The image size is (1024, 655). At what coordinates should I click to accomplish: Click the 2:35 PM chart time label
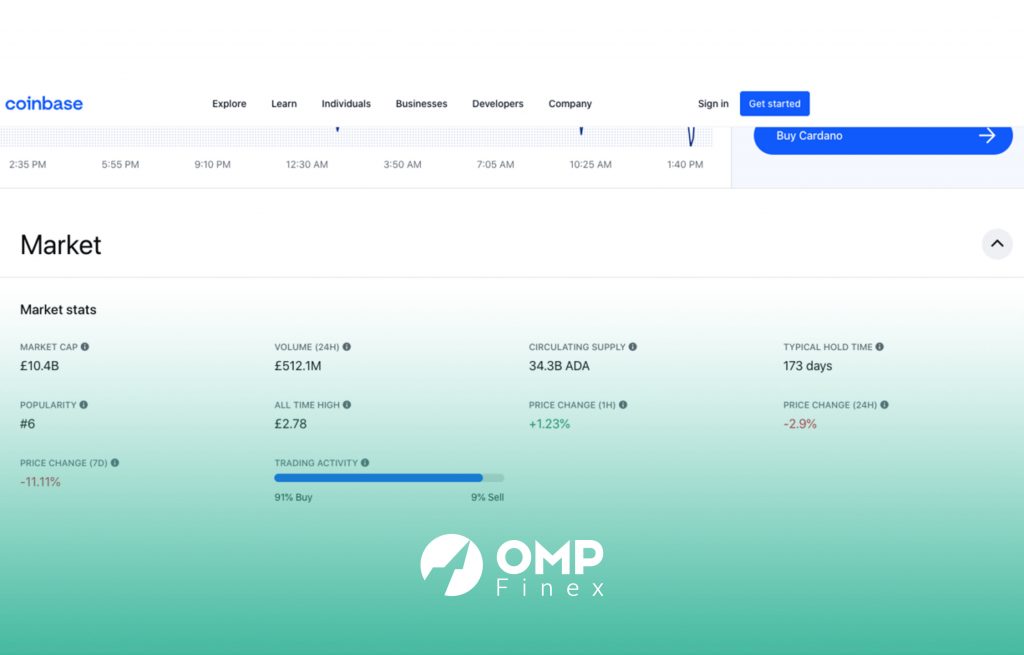(27, 165)
